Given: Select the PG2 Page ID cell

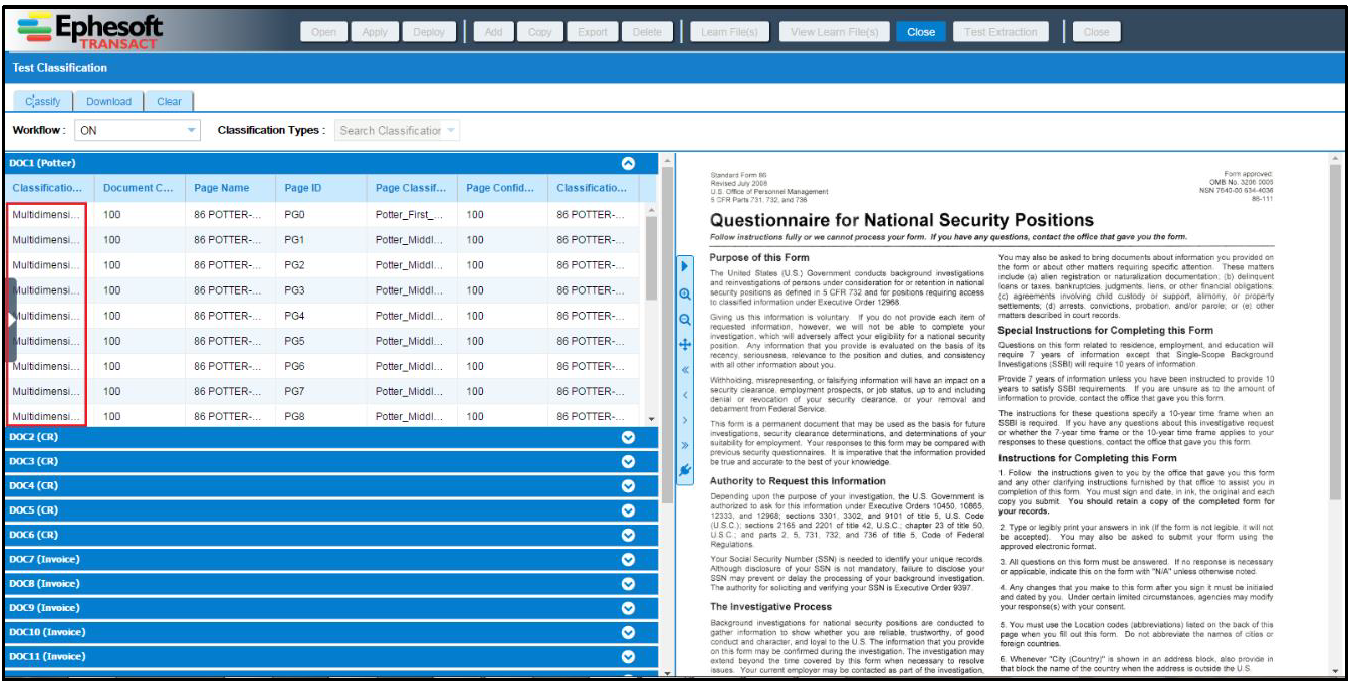Looking at the screenshot, I should 320,265.
